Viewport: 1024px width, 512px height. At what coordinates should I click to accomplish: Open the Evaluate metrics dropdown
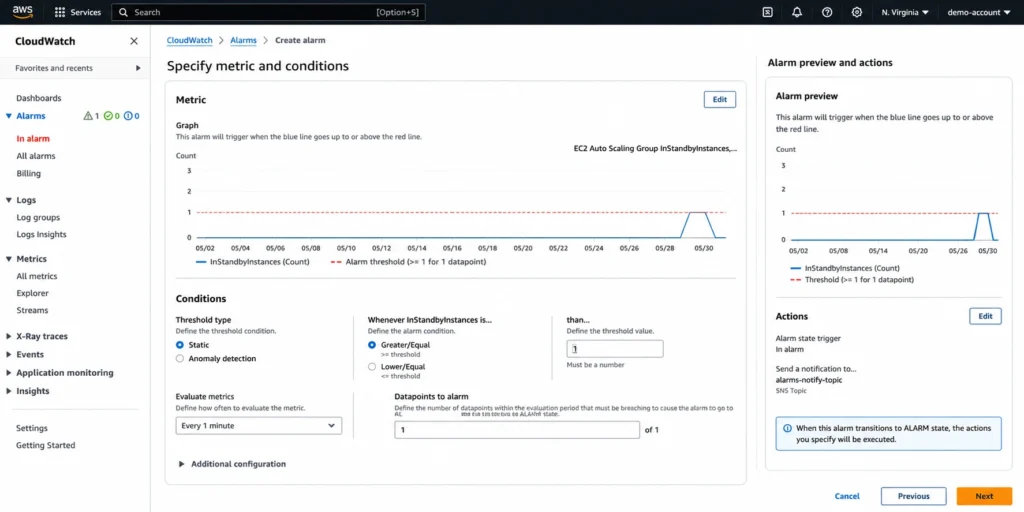(259, 426)
